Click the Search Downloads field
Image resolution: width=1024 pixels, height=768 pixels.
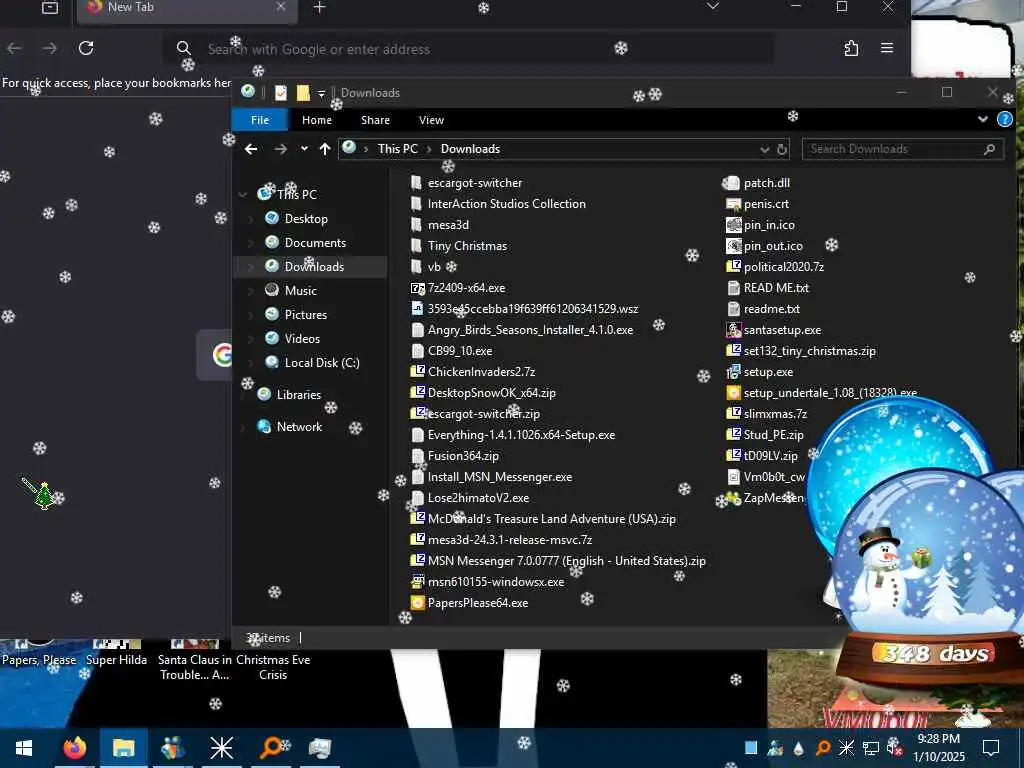902,149
